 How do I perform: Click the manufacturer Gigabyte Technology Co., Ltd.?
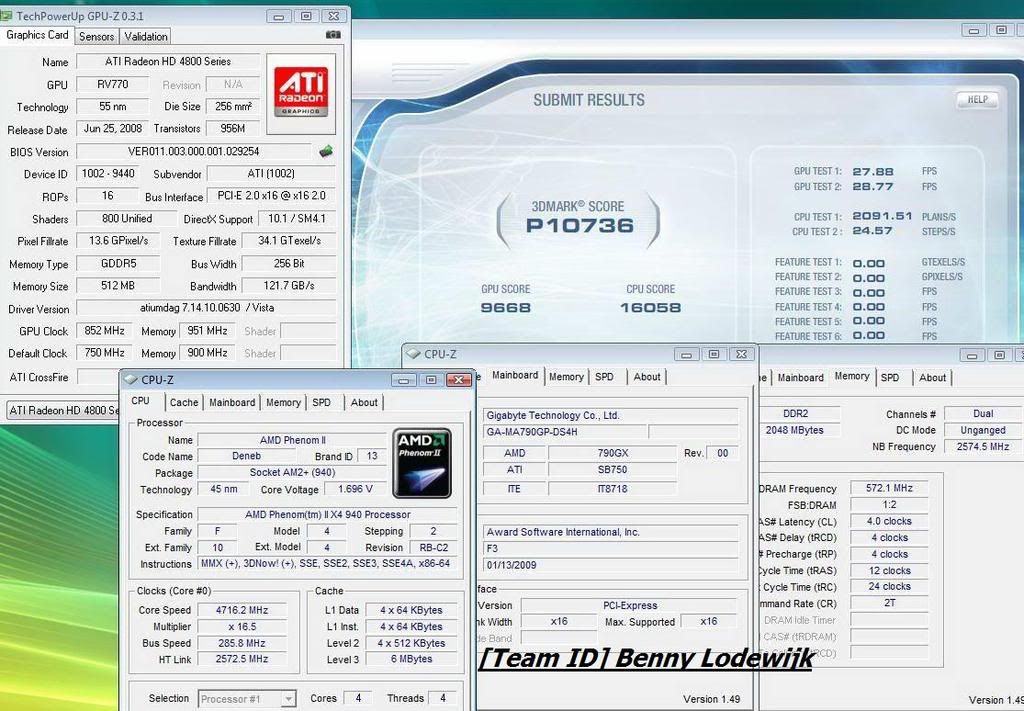point(611,415)
